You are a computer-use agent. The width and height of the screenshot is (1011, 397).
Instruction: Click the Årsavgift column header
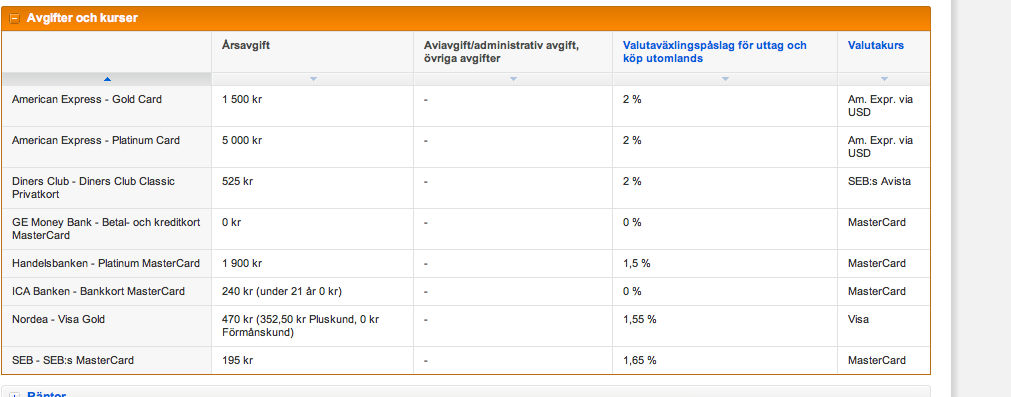[244, 46]
